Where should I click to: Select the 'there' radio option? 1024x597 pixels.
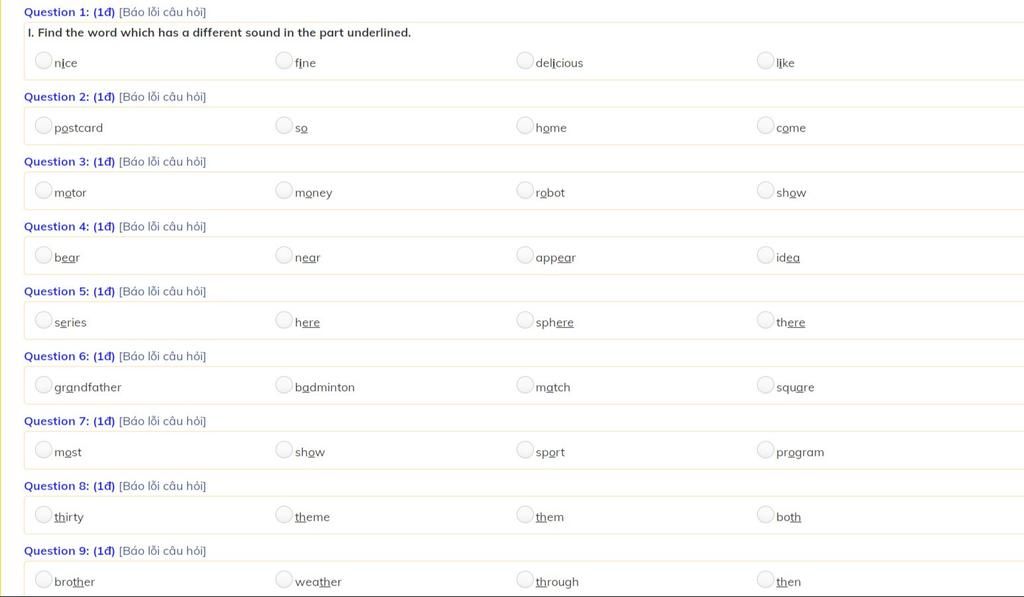[765, 321]
